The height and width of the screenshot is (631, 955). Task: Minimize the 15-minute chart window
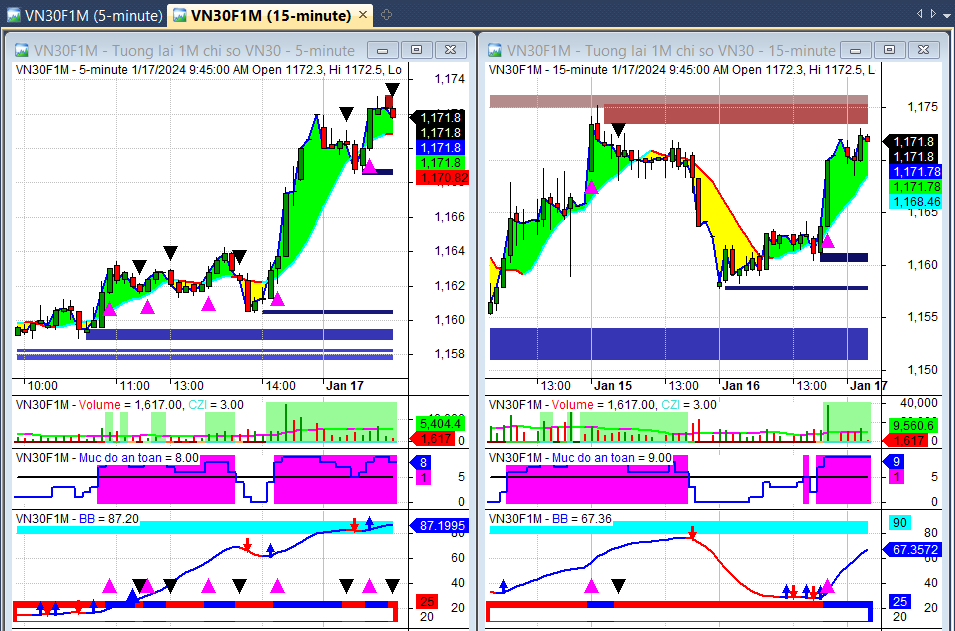pyautogui.click(x=856, y=50)
